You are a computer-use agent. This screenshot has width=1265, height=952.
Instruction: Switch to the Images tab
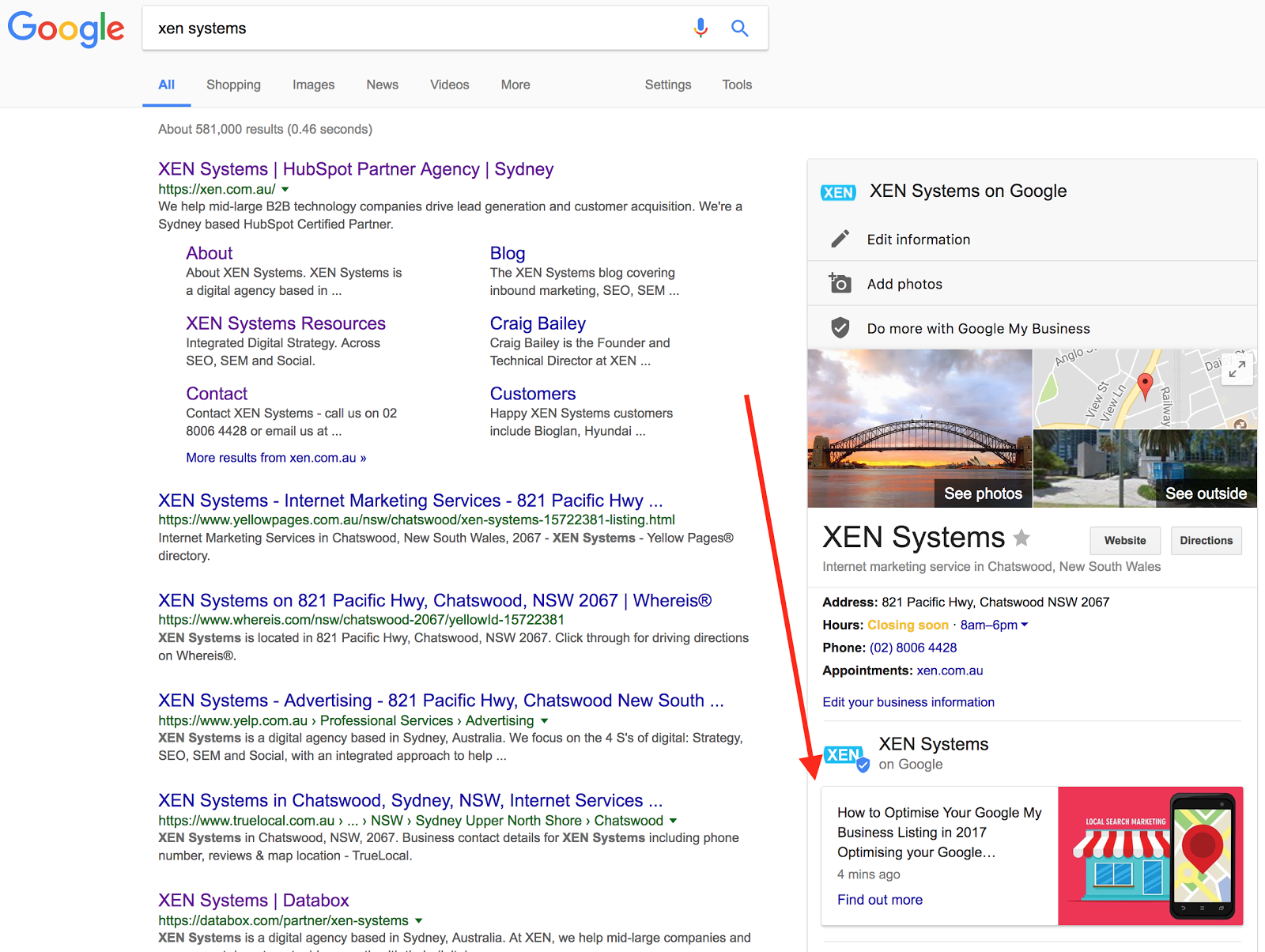313,85
